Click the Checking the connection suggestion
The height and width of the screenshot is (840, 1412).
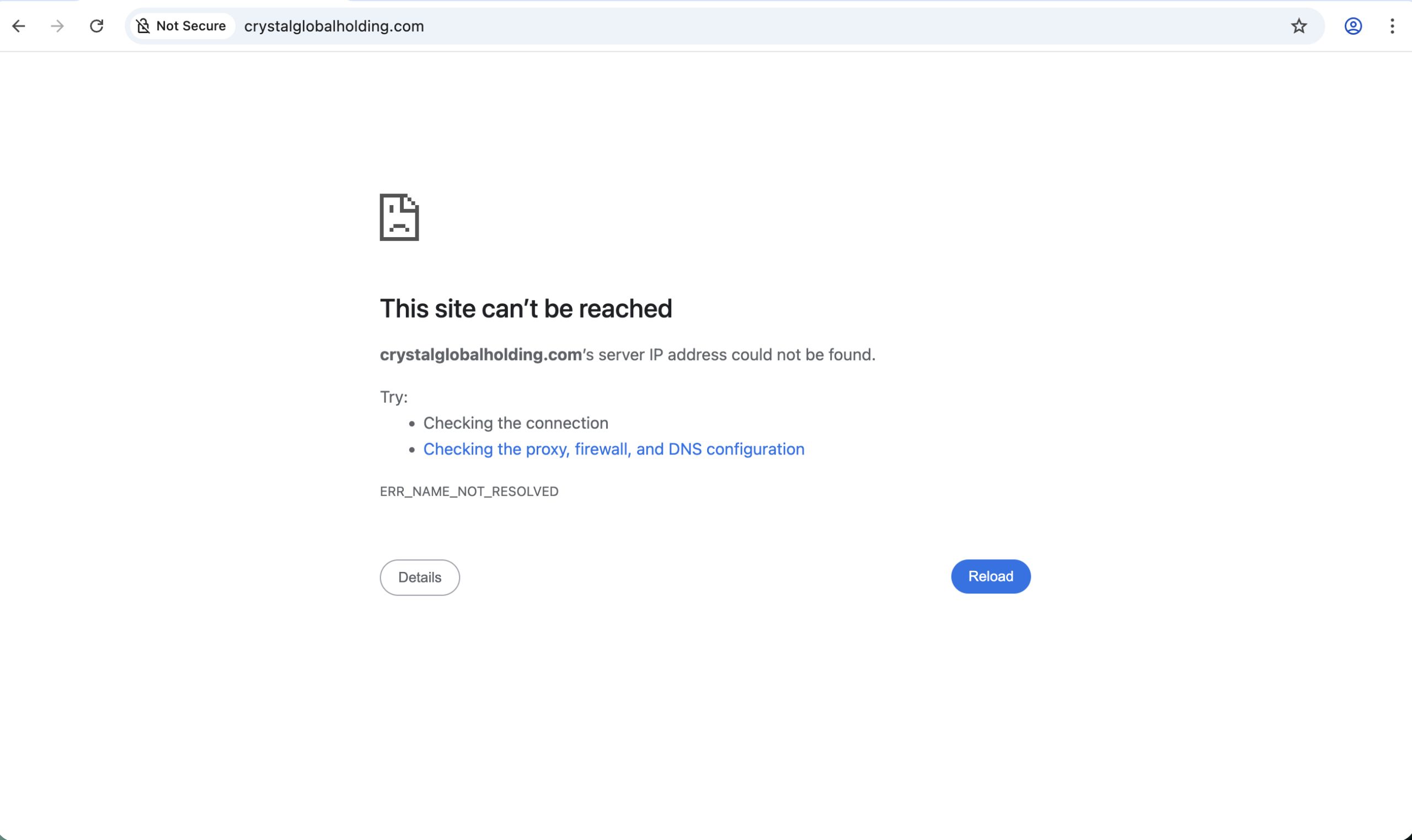point(516,423)
